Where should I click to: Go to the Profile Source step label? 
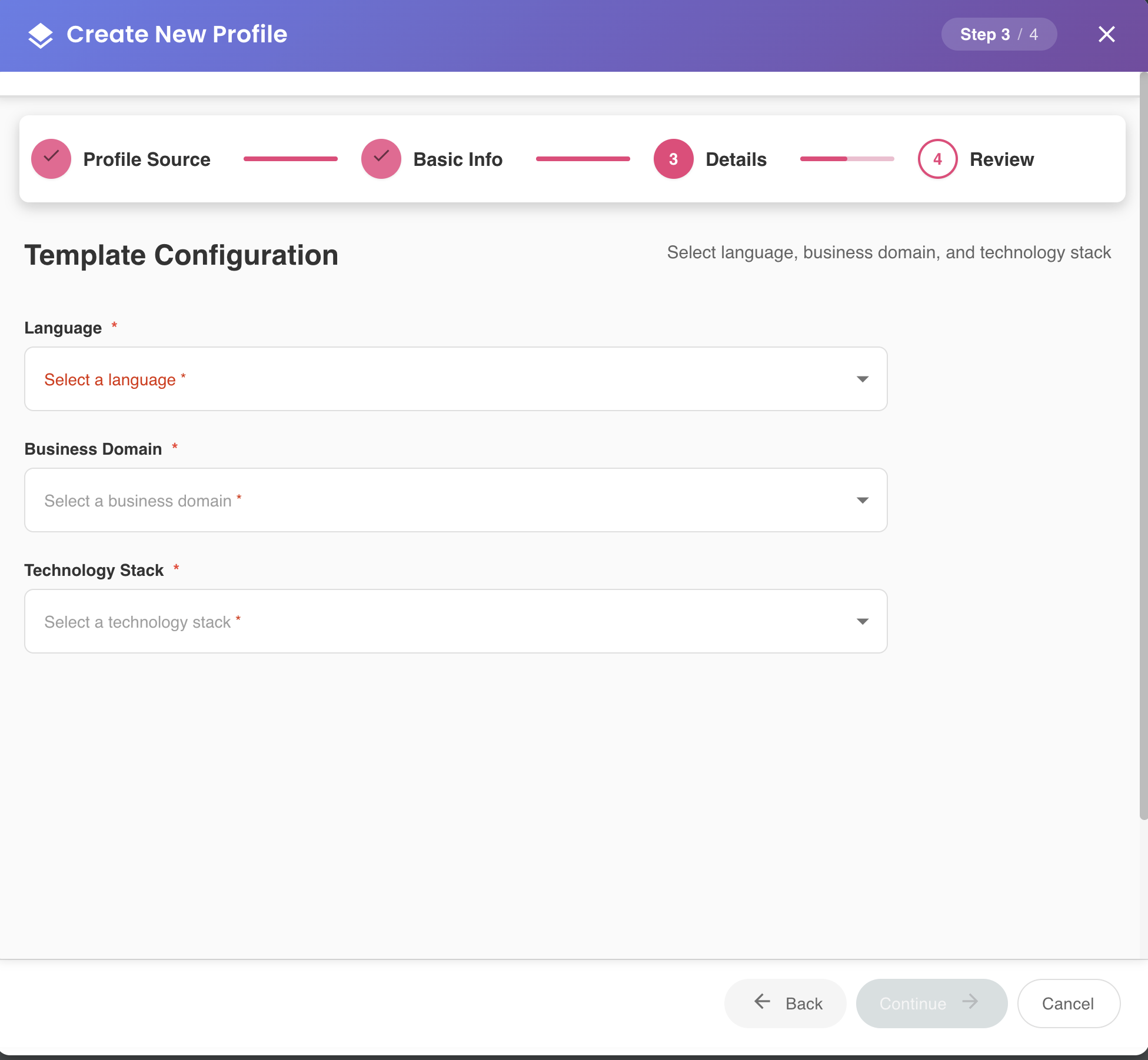pos(147,159)
